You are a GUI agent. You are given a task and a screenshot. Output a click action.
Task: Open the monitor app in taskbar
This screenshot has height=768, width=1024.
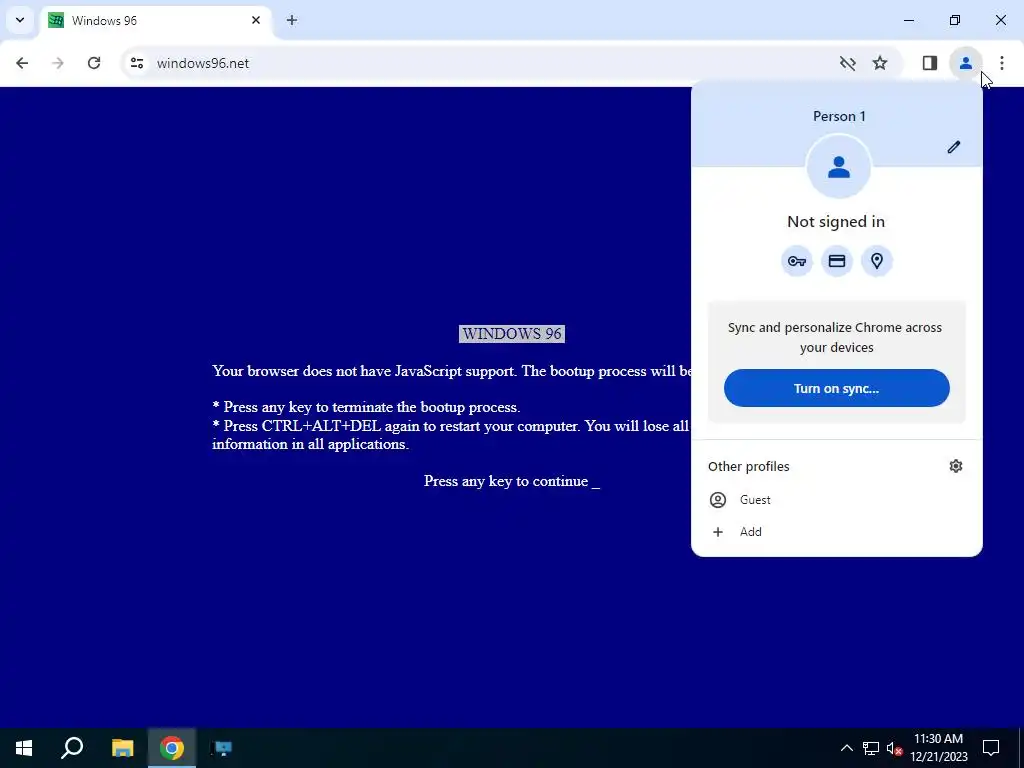tap(222, 748)
